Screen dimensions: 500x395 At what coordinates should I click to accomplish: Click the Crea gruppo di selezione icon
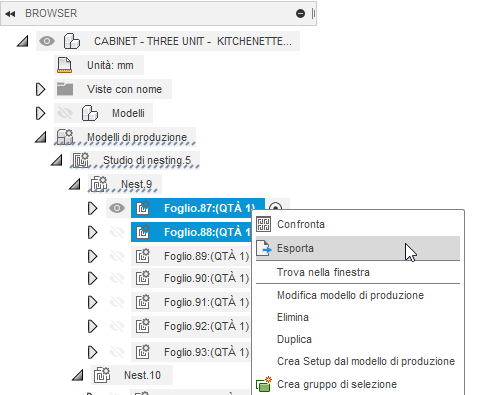pos(264,384)
